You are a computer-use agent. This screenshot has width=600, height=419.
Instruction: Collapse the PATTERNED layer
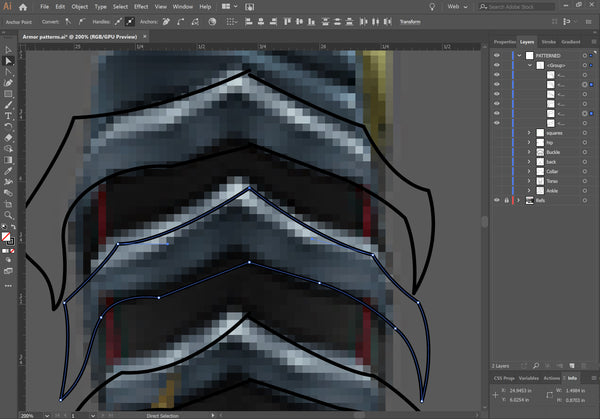(x=519, y=54)
